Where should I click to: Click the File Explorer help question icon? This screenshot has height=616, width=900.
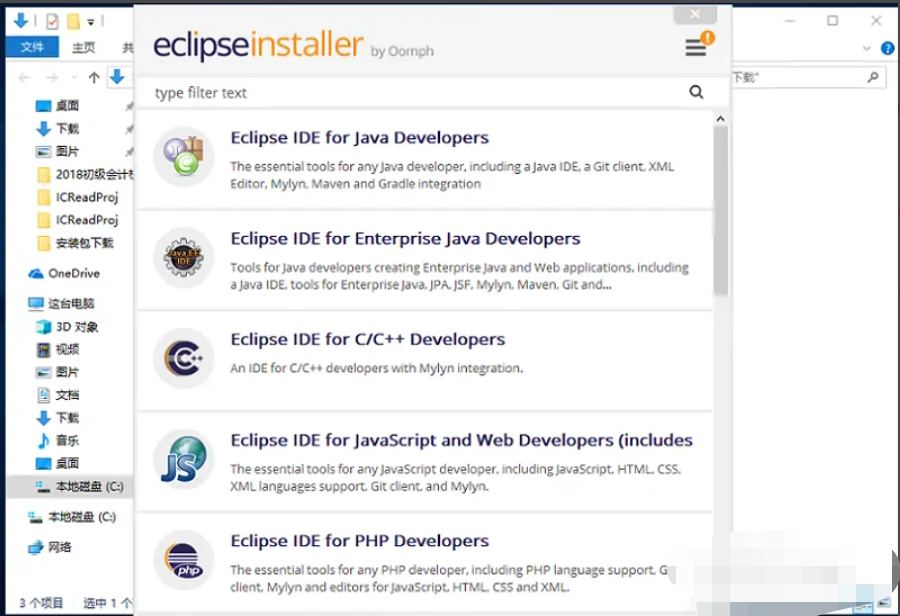pyautogui.click(x=887, y=48)
